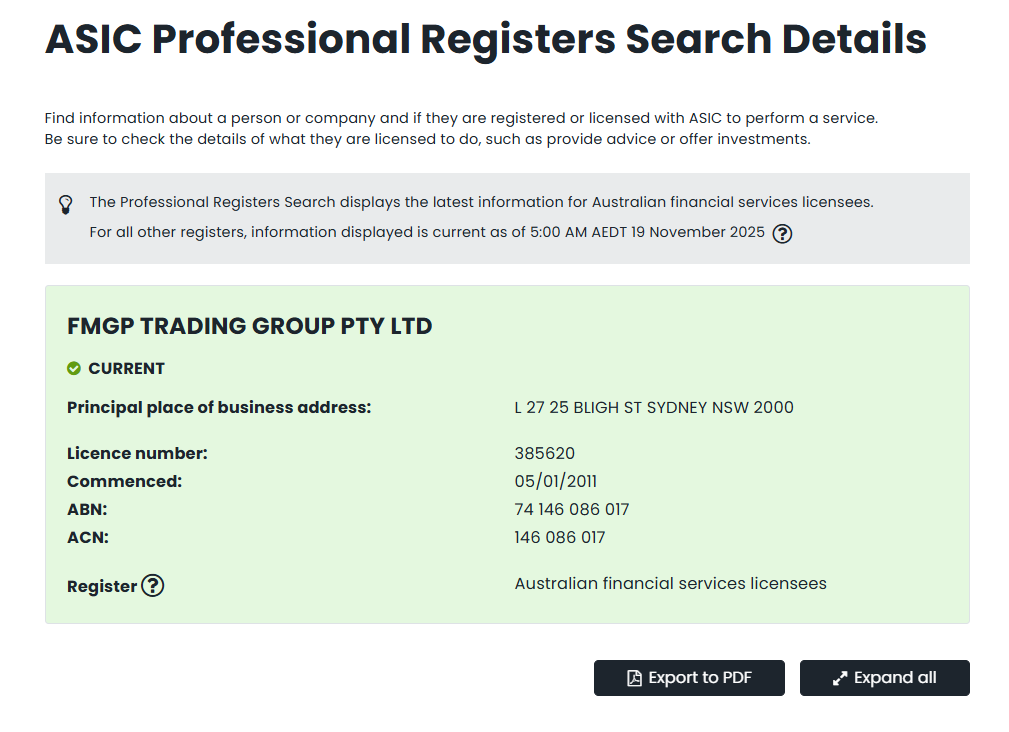Click the L 27 25 BLIGH ST address

653,408
